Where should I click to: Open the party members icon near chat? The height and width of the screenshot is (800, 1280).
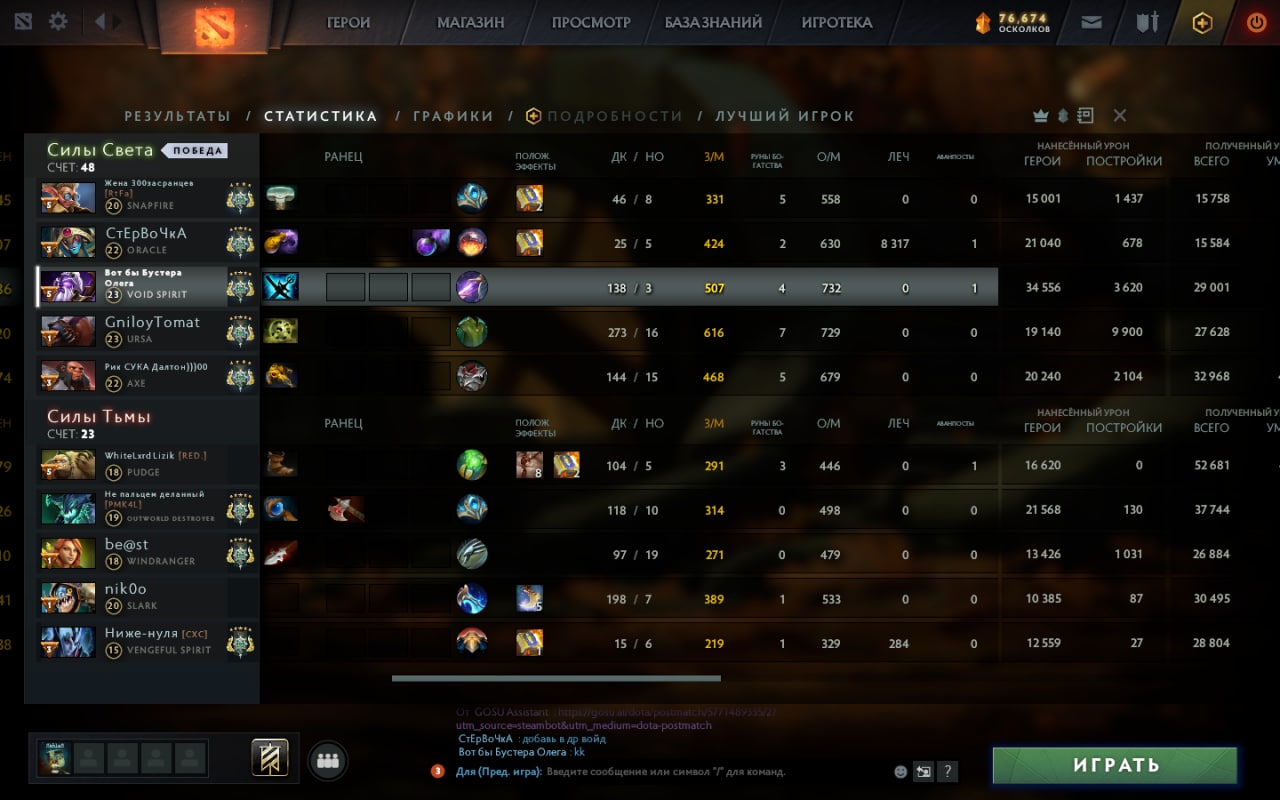tap(327, 760)
